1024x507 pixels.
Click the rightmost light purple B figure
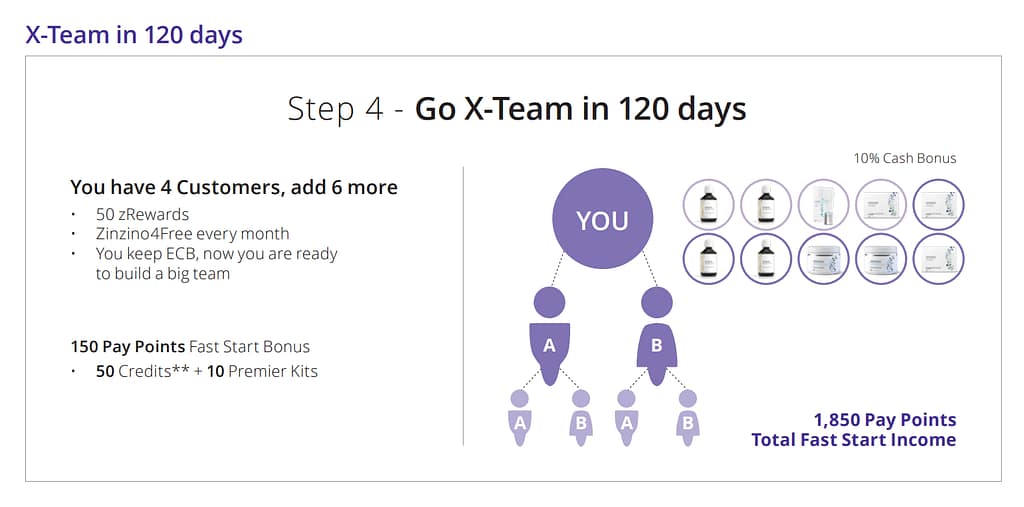coord(688,417)
